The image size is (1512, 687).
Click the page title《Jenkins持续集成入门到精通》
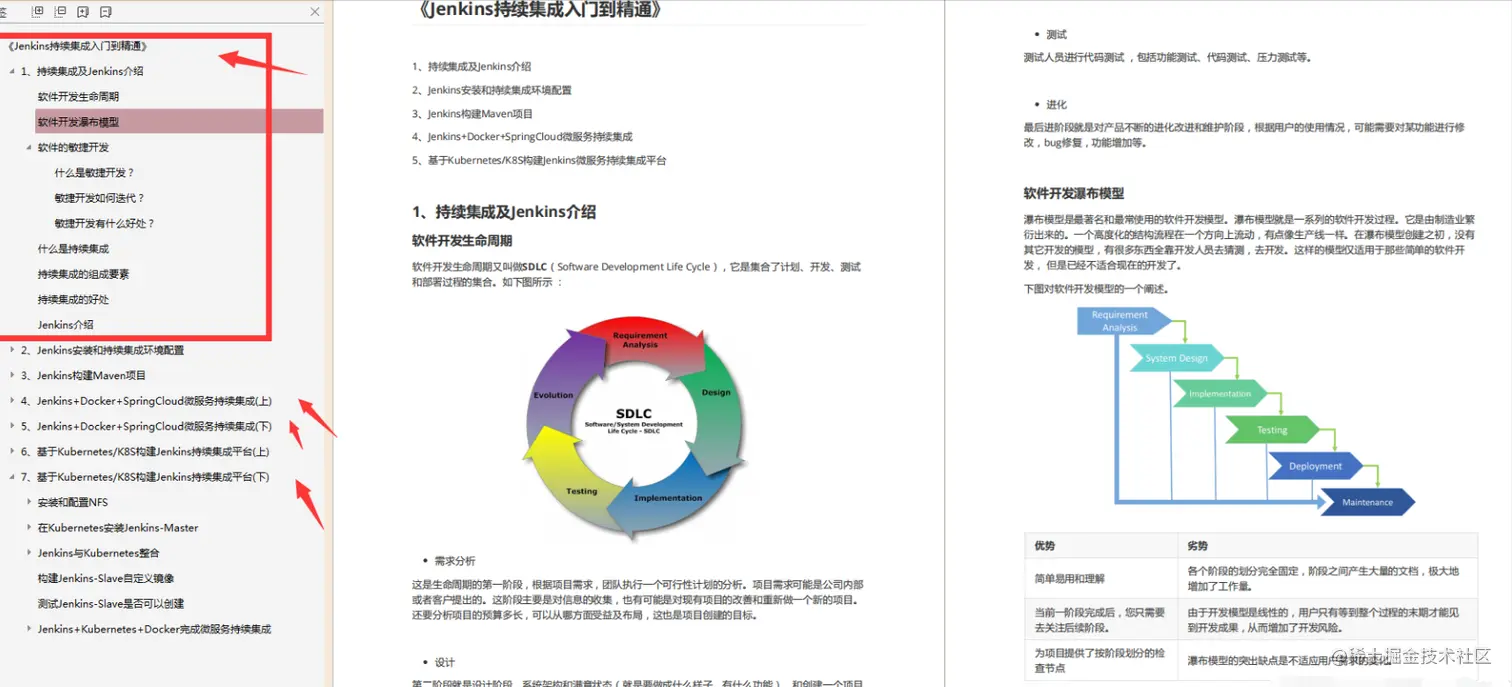point(539,10)
